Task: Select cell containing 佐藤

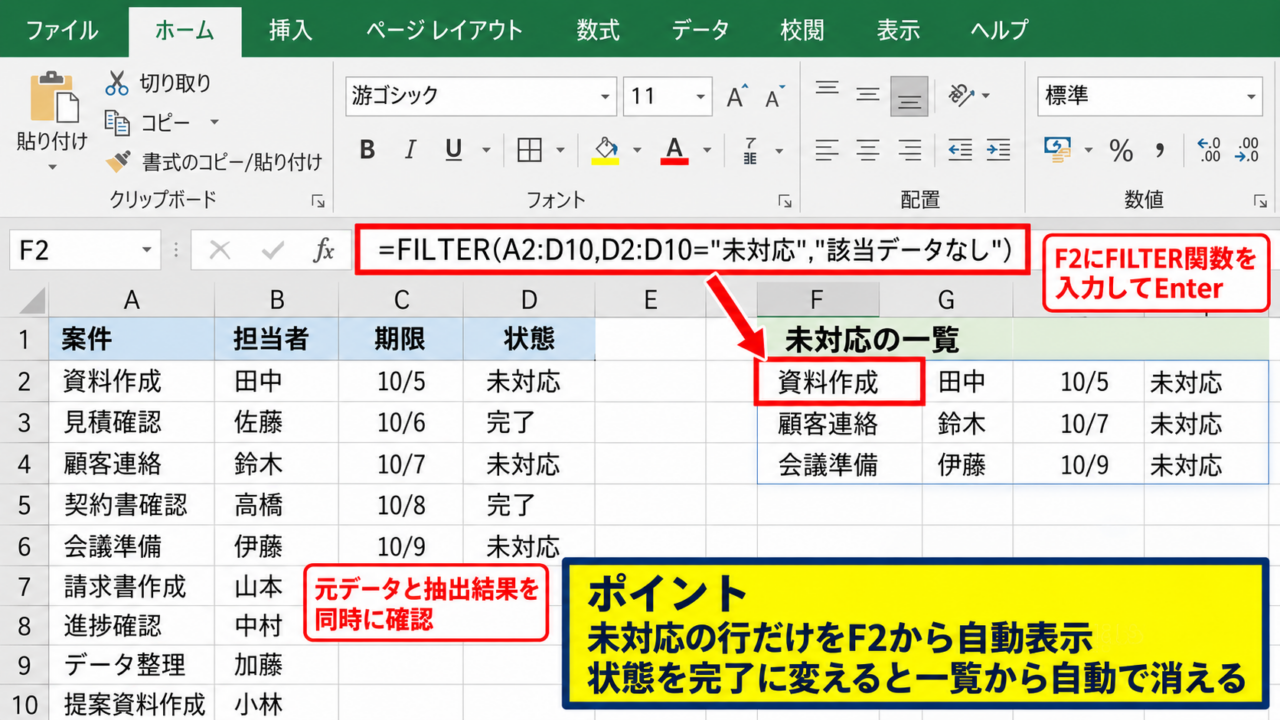Action: [277, 423]
